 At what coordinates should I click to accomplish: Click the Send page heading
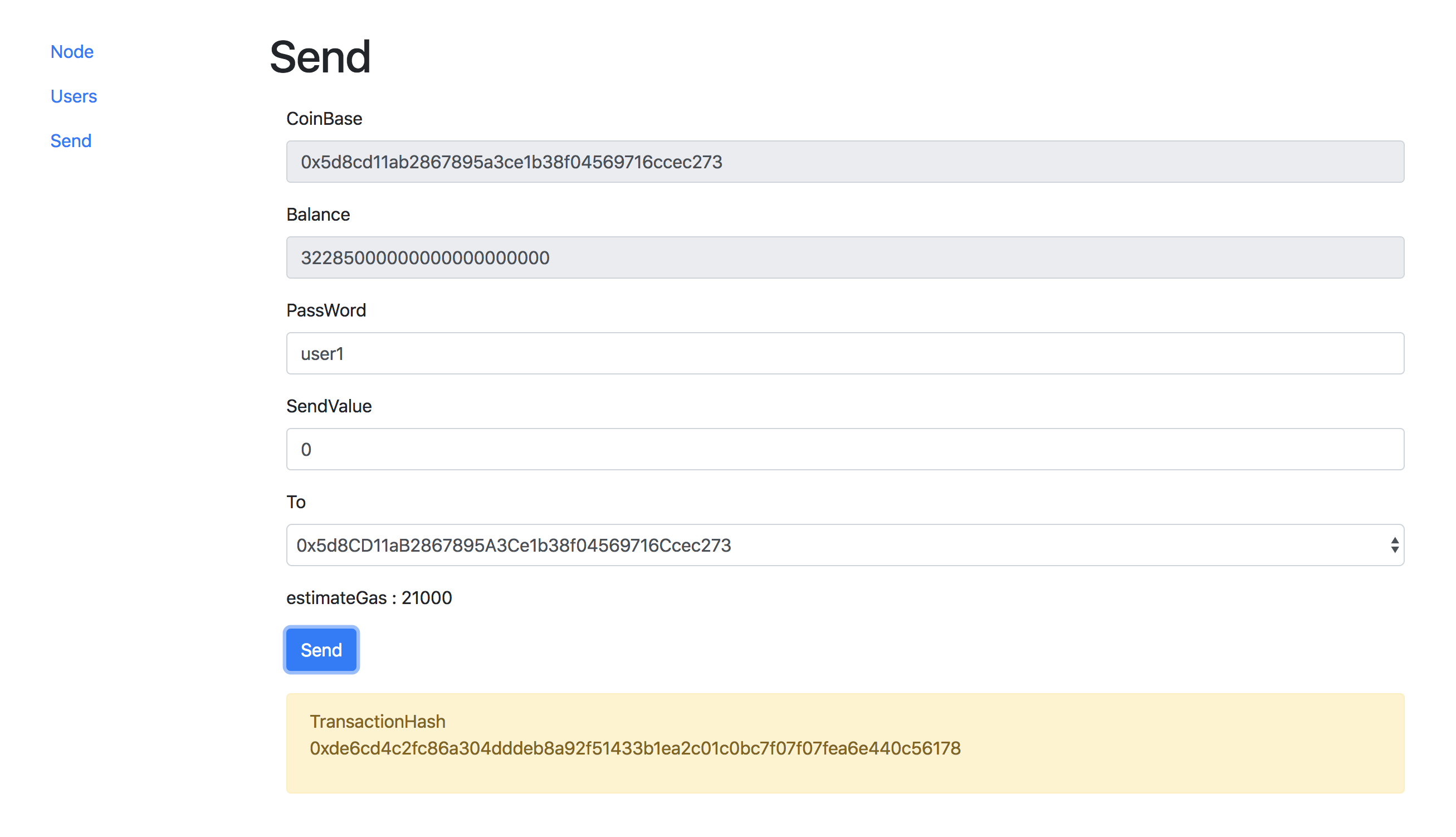(x=320, y=57)
